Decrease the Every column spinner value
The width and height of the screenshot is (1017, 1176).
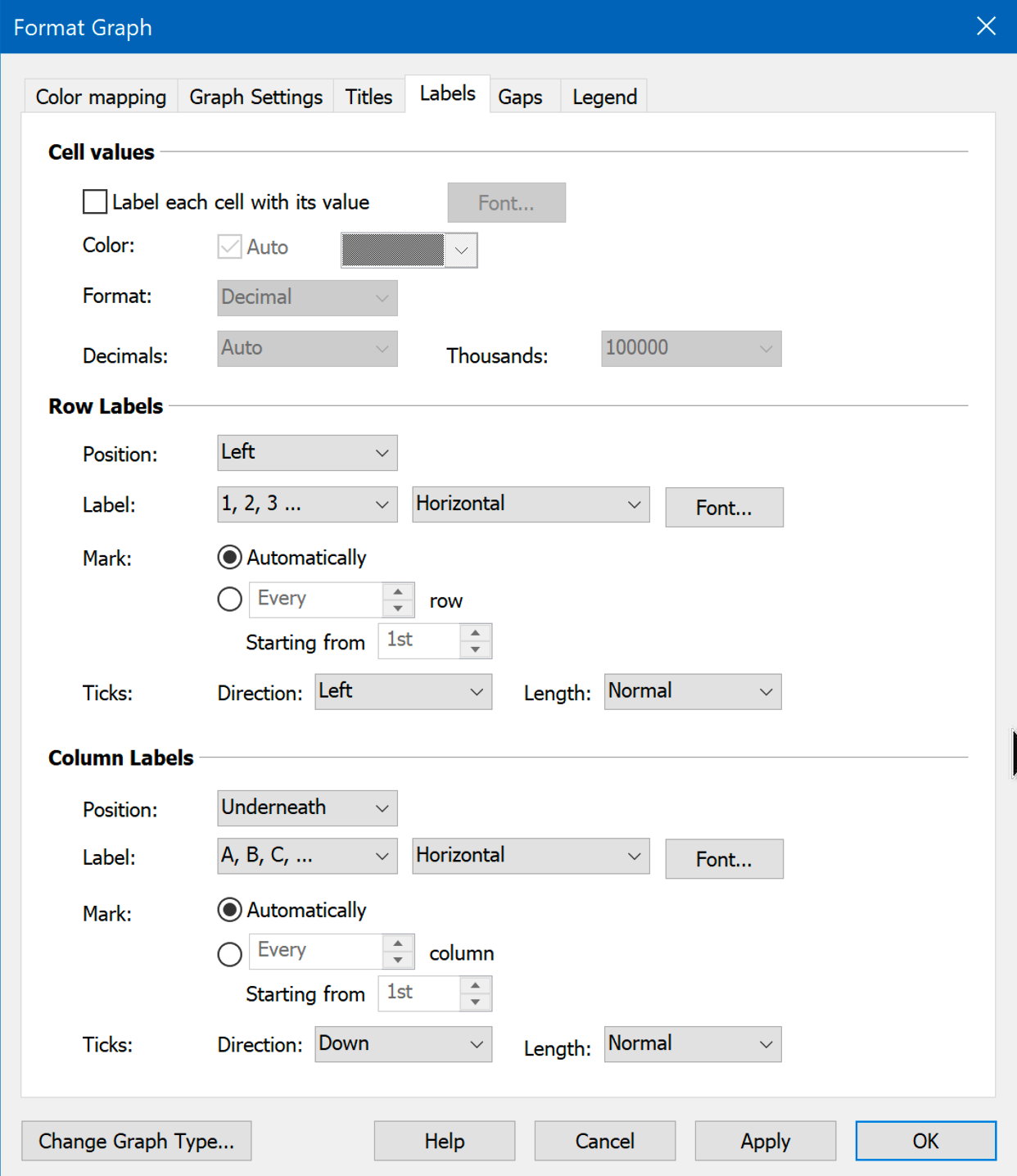coord(398,960)
